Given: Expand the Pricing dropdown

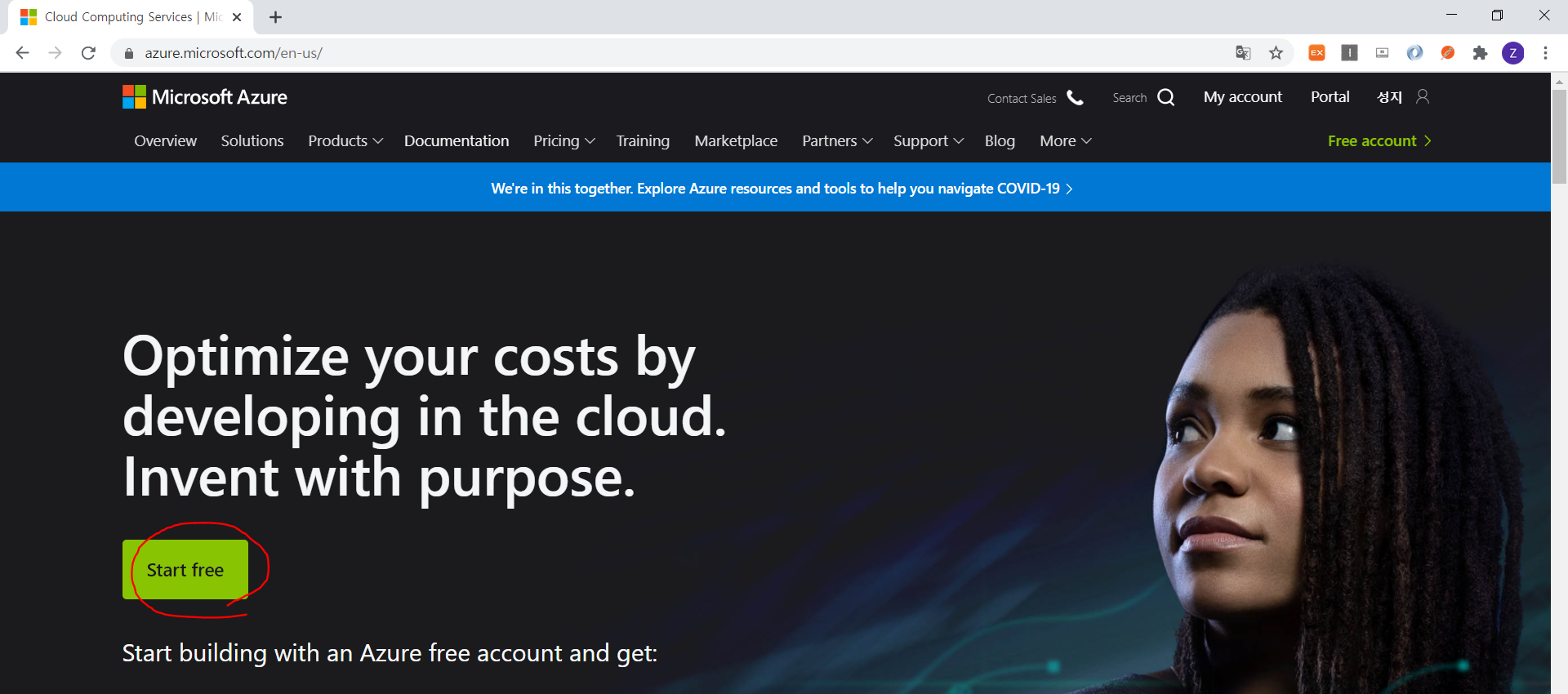Looking at the screenshot, I should [x=564, y=141].
